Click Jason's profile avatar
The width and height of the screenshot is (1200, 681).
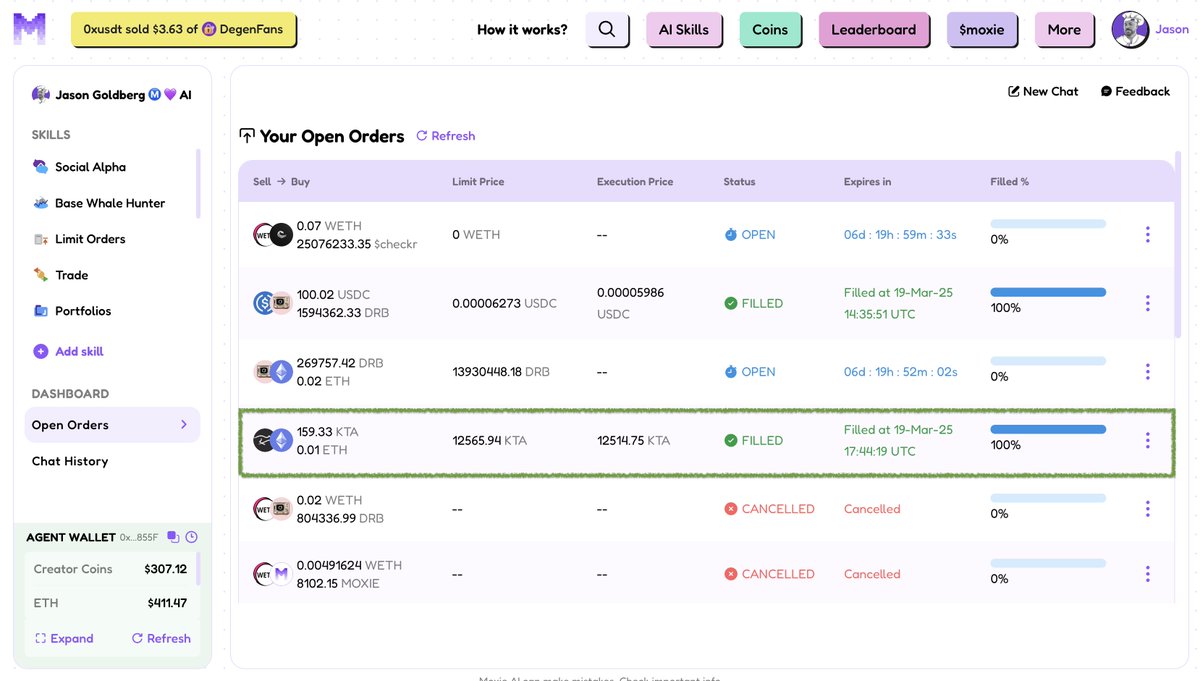click(1130, 29)
